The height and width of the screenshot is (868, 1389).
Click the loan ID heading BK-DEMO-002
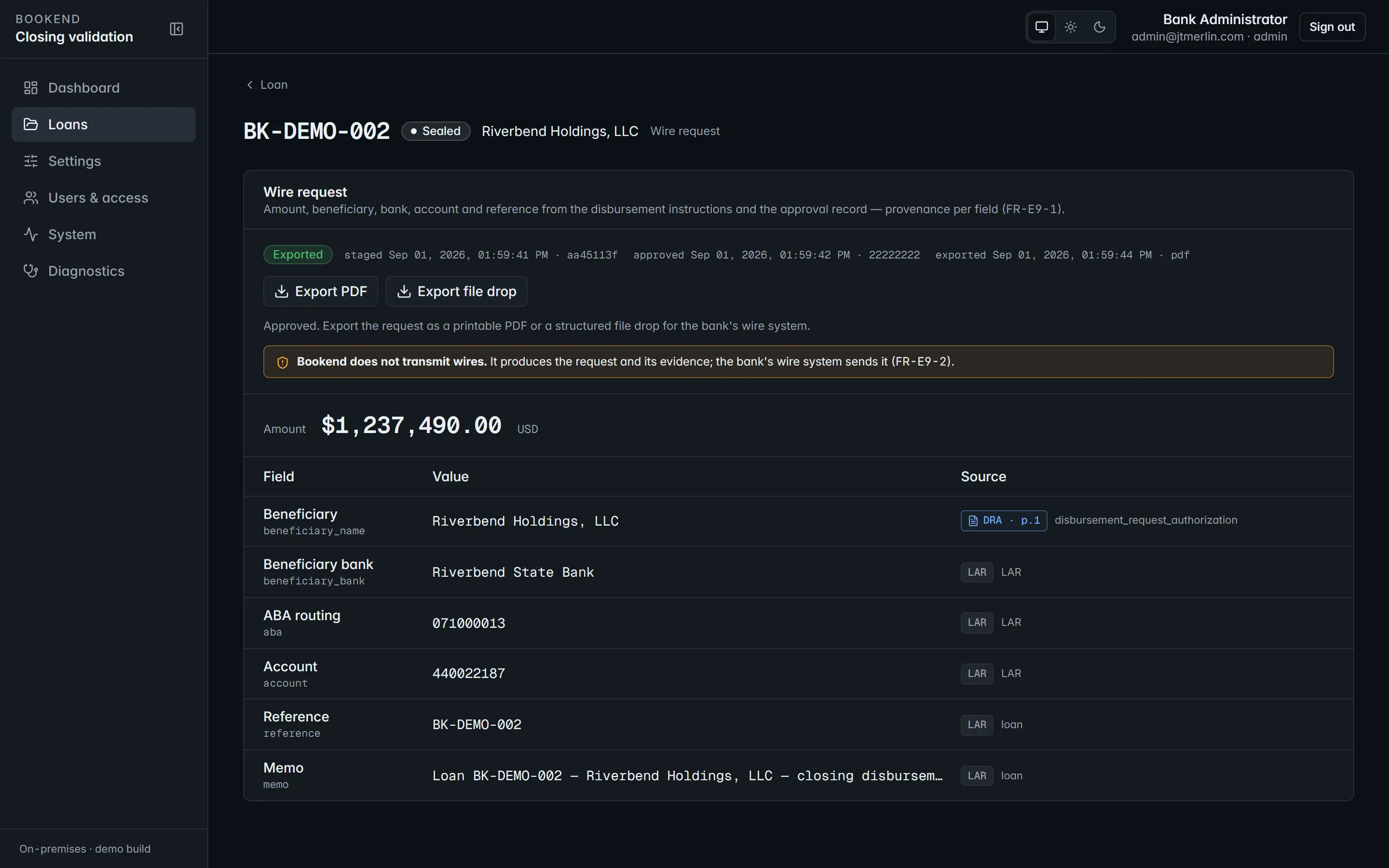coord(317,132)
